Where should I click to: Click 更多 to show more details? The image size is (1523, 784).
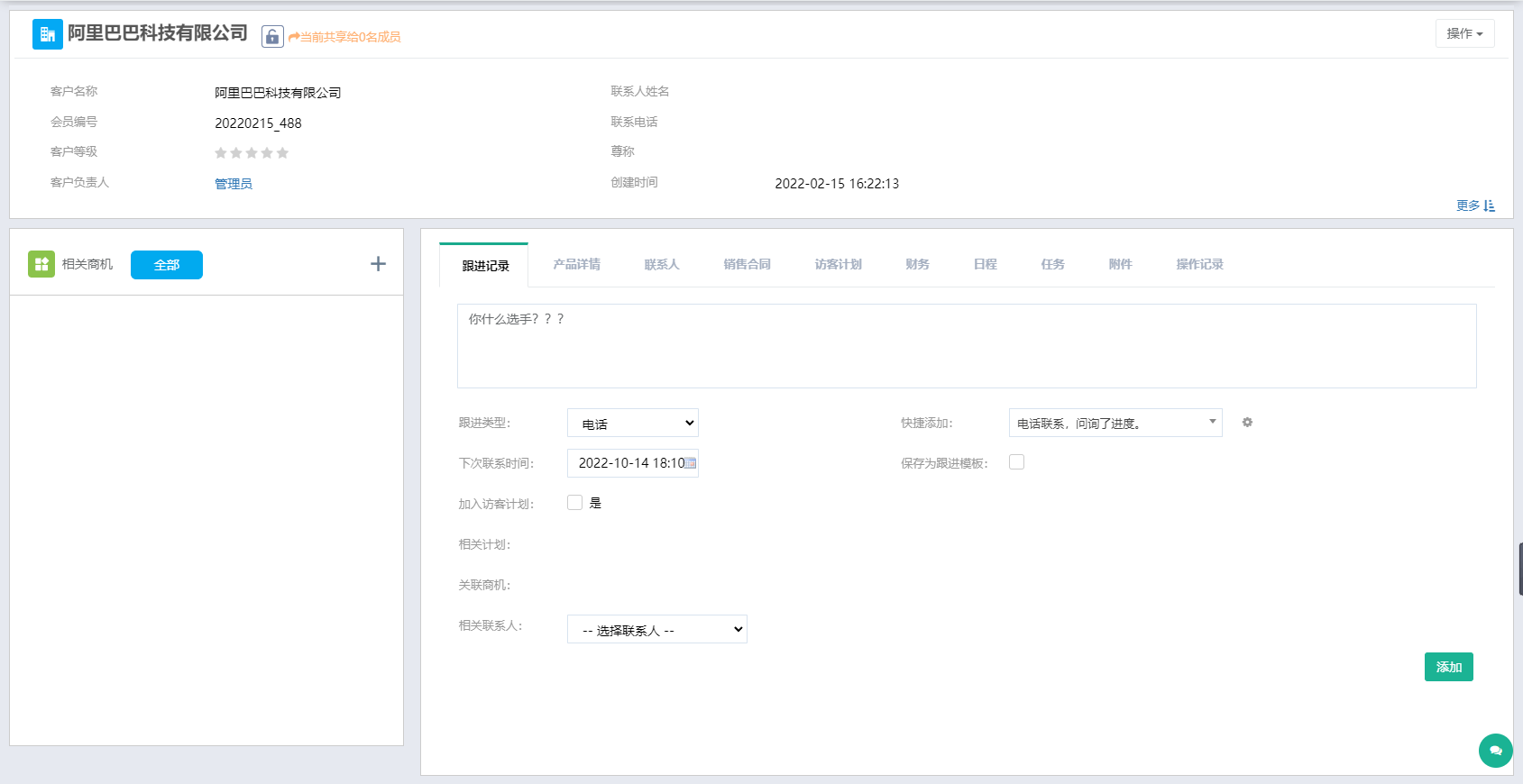(x=1468, y=205)
